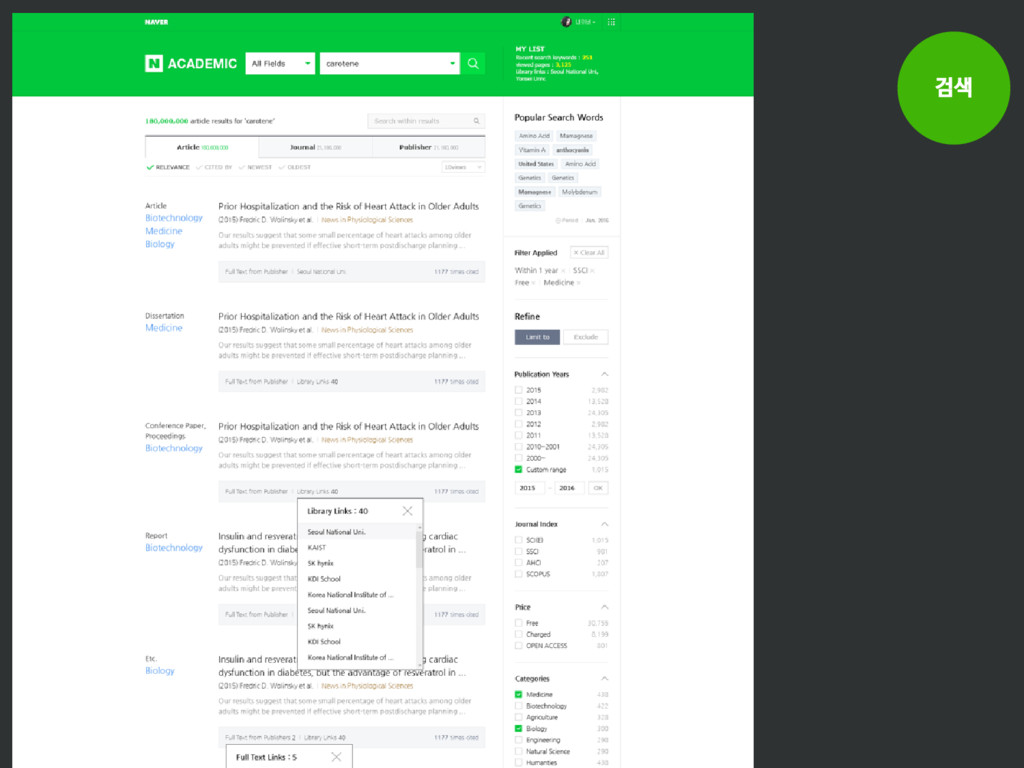Uncheck the Custom range checkbox
1024x768 pixels.
[x=519, y=470]
